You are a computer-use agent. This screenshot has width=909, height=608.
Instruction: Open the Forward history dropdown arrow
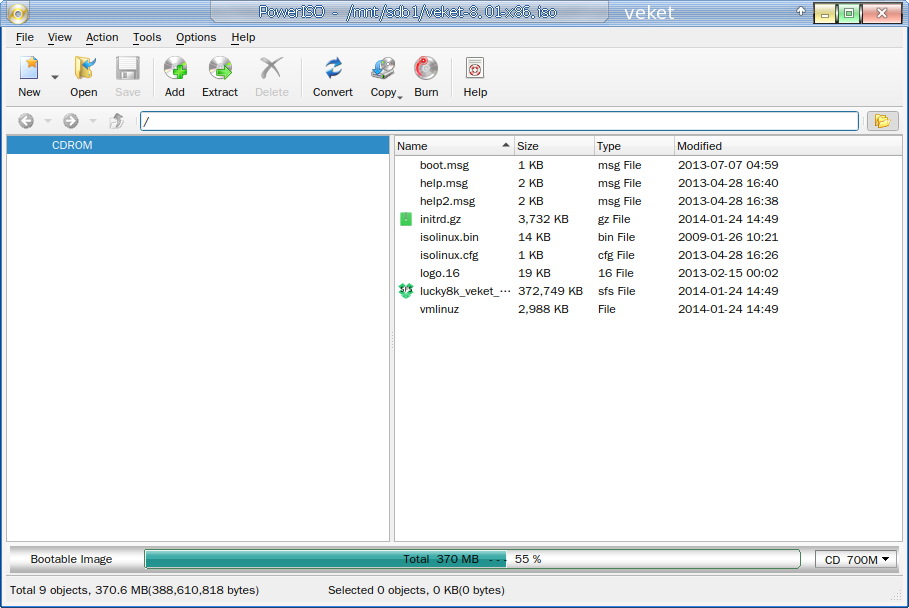coord(93,121)
